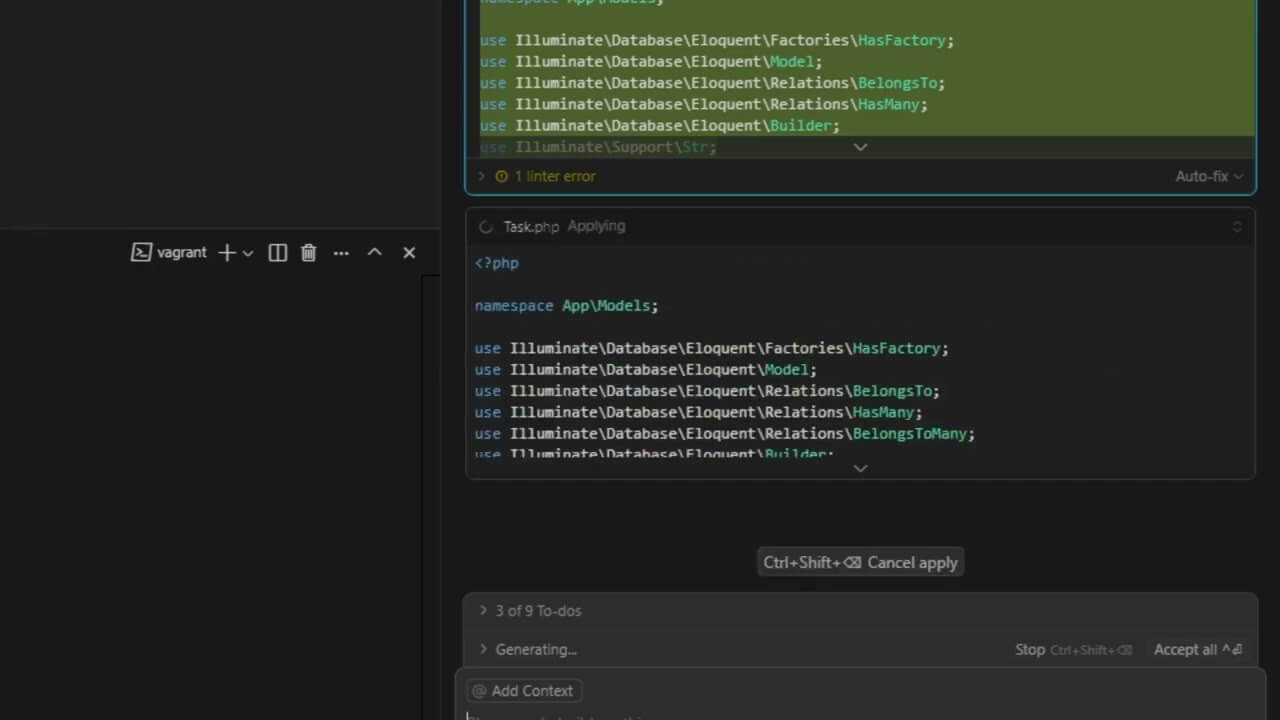Kill terminal using the trash icon
The height and width of the screenshot is (720, 1280).
(308, 253)
